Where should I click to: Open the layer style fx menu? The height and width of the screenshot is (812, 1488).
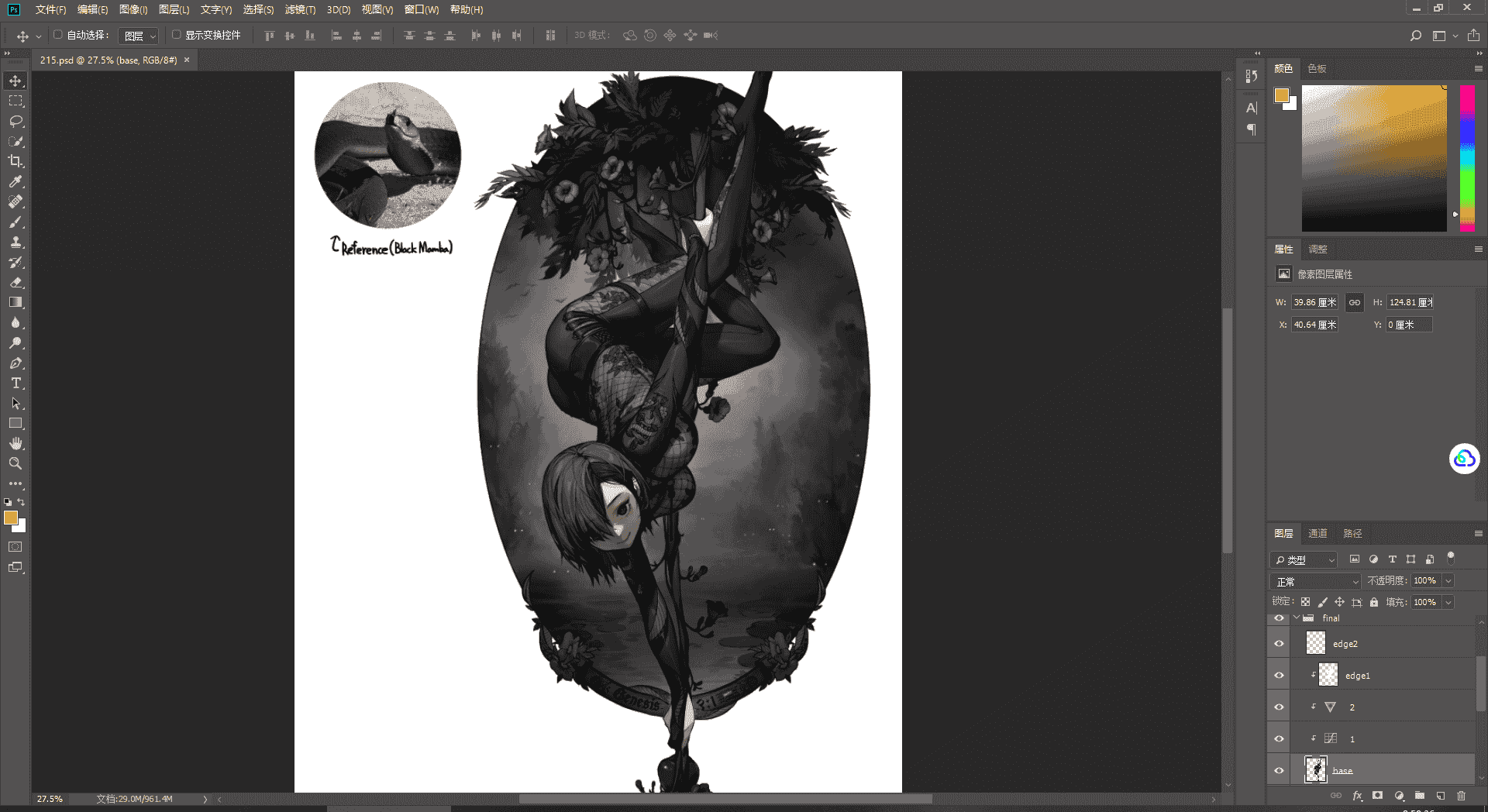[1357, 796]
